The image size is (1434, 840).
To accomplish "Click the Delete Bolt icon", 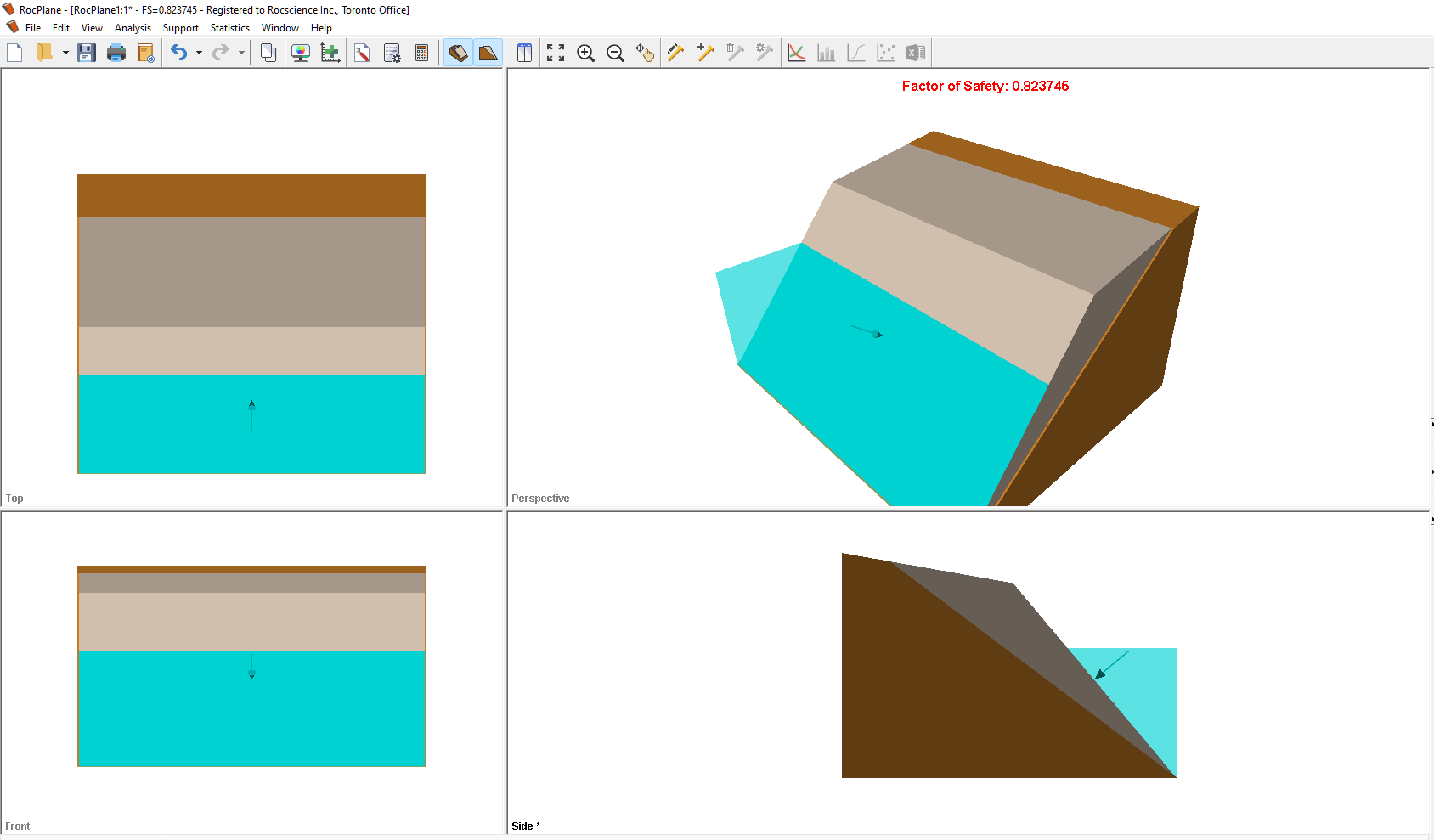I will click(736, 53).
